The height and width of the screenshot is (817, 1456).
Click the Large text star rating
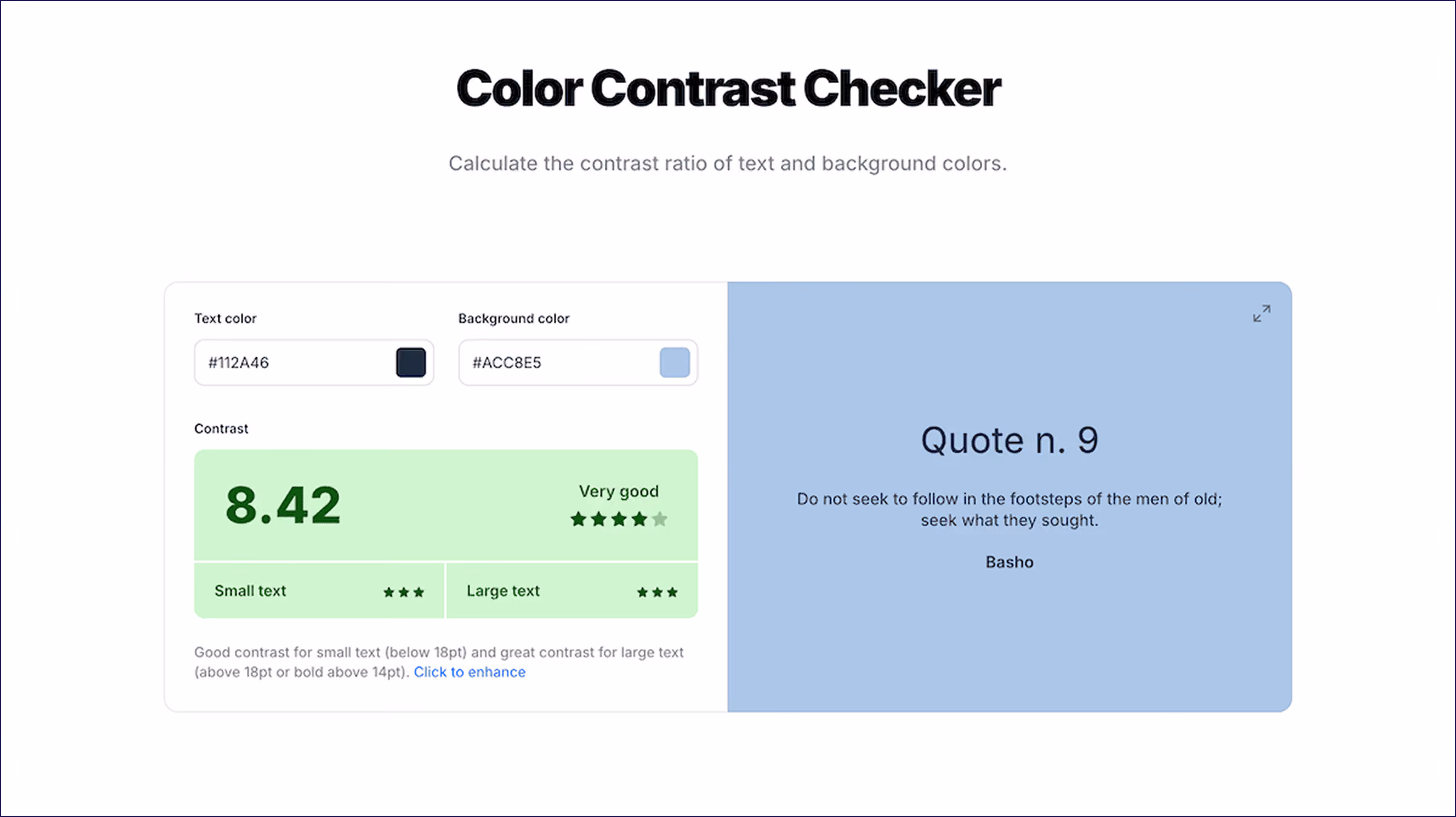(x=657, y=592)
